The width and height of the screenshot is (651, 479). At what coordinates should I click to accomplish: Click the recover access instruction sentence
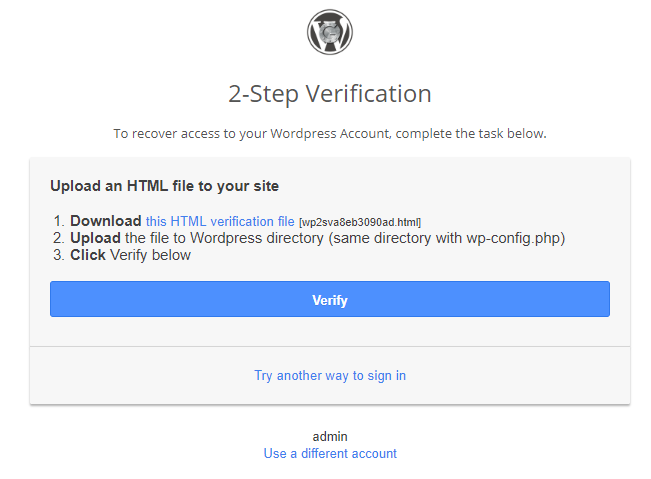tap(330, 134)
